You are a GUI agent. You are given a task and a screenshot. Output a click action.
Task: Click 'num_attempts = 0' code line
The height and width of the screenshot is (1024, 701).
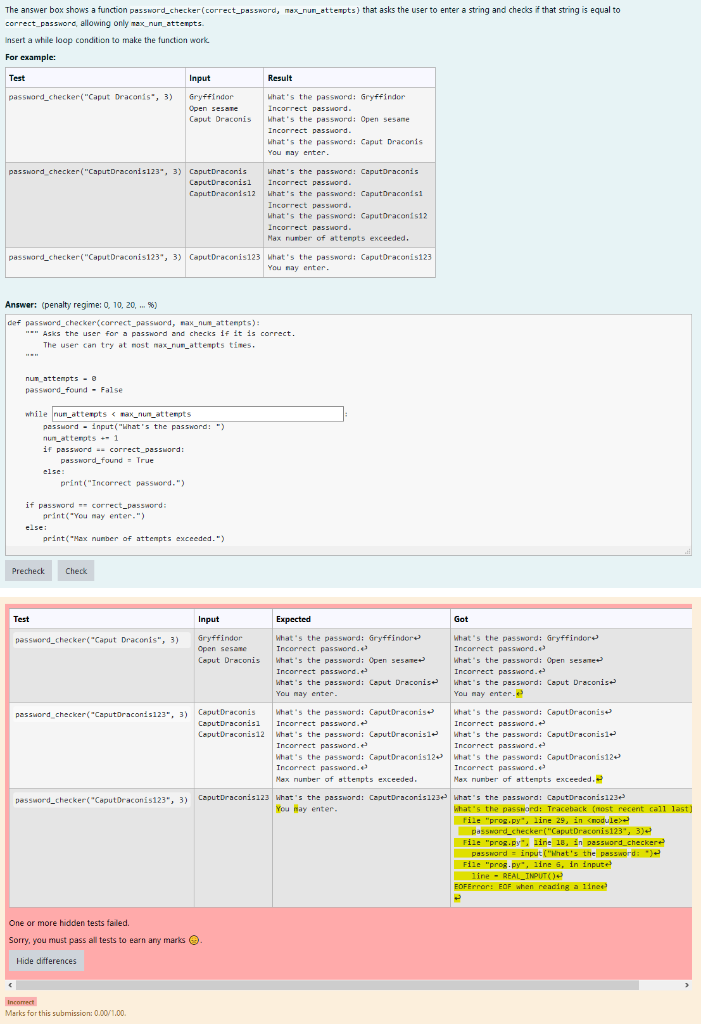coord(61,379)
